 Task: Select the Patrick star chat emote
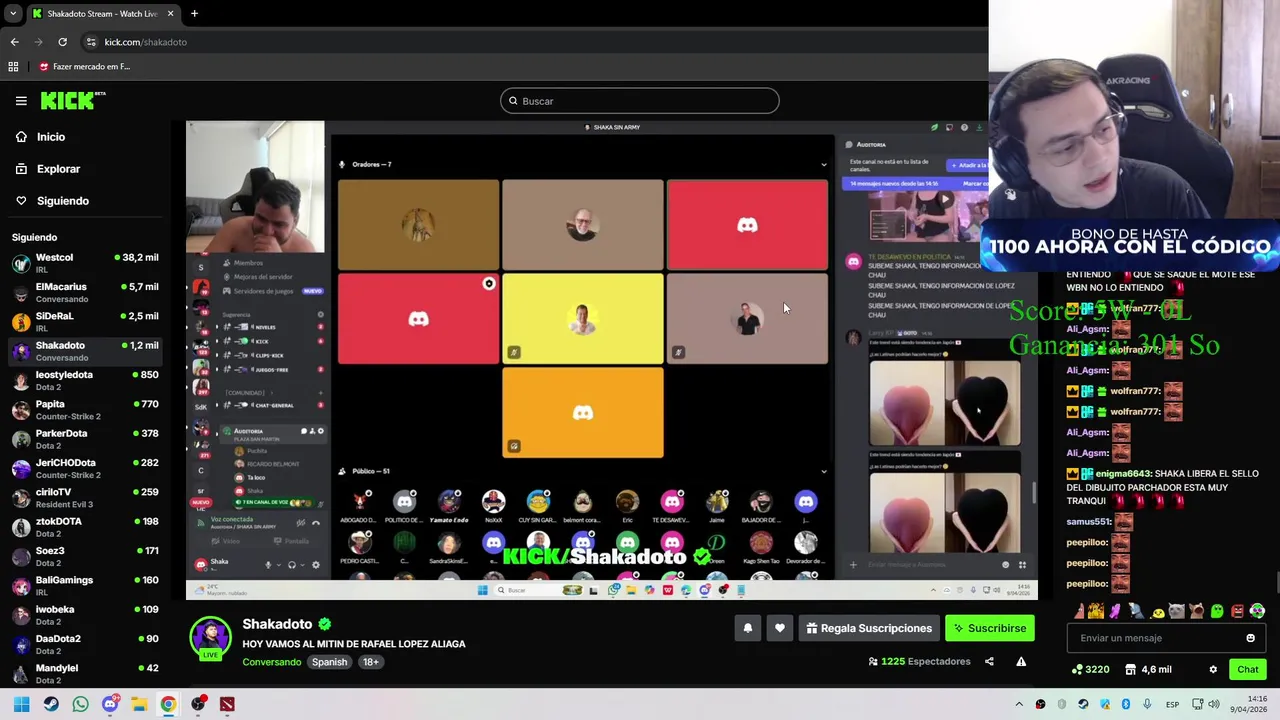click(x=1079, y=611)
